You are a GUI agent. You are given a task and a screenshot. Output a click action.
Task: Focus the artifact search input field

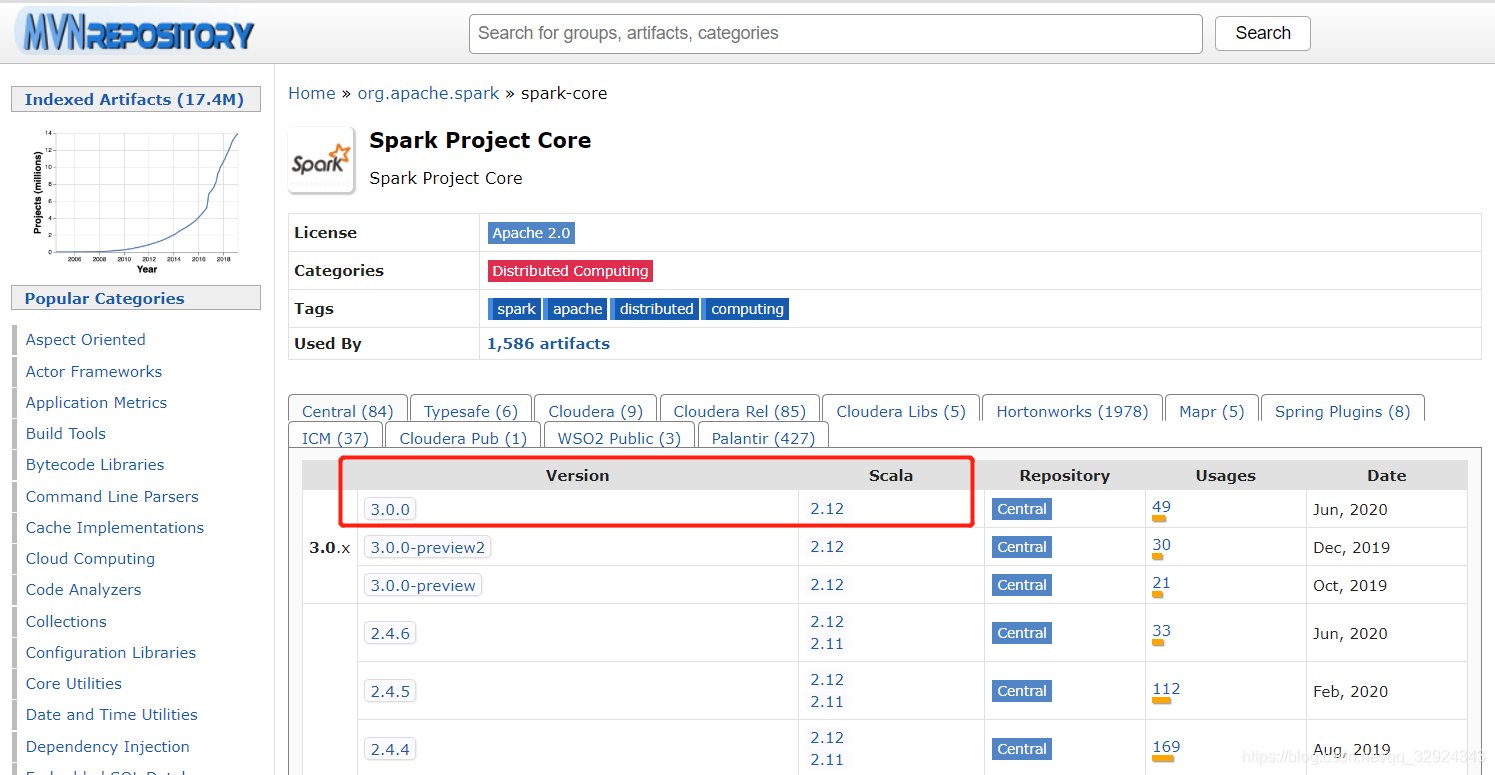[835, 33]
